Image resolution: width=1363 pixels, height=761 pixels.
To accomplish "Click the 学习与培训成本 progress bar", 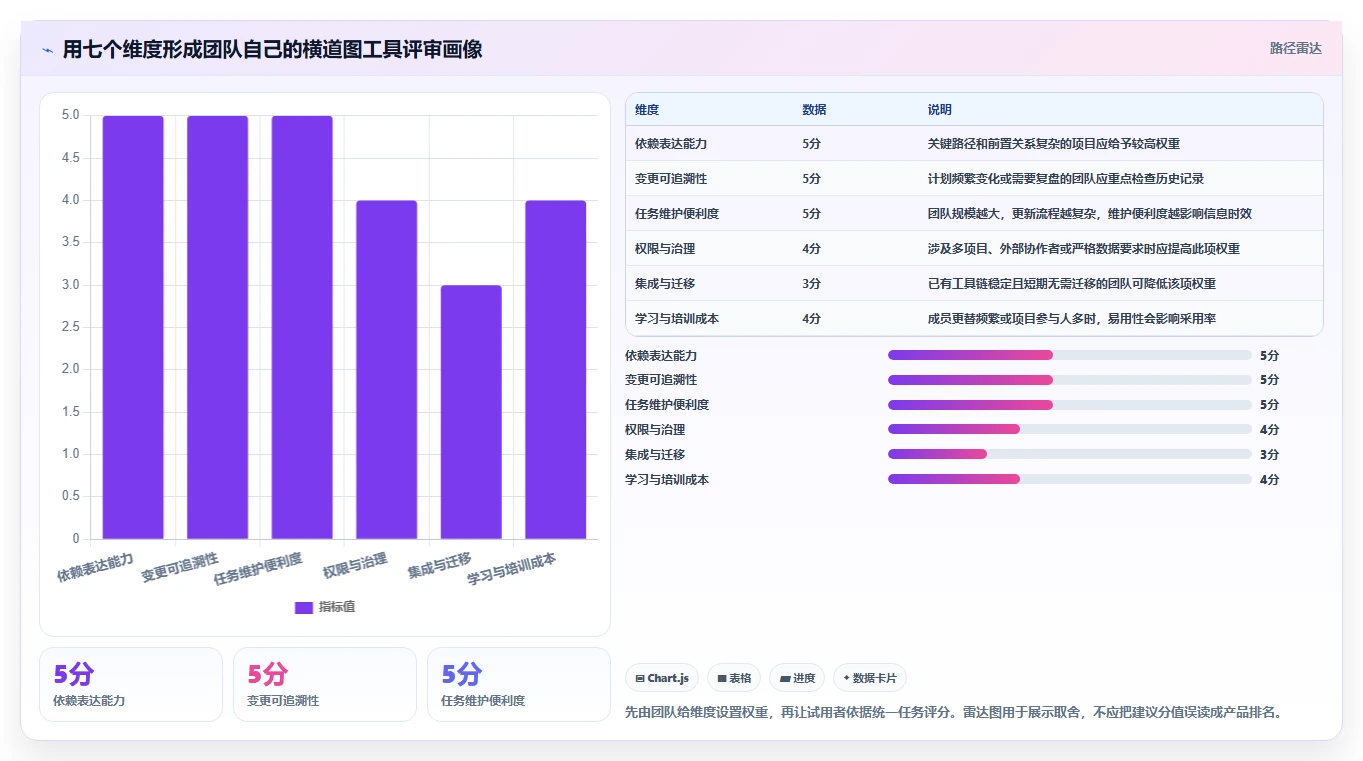I will point(1070,480).
